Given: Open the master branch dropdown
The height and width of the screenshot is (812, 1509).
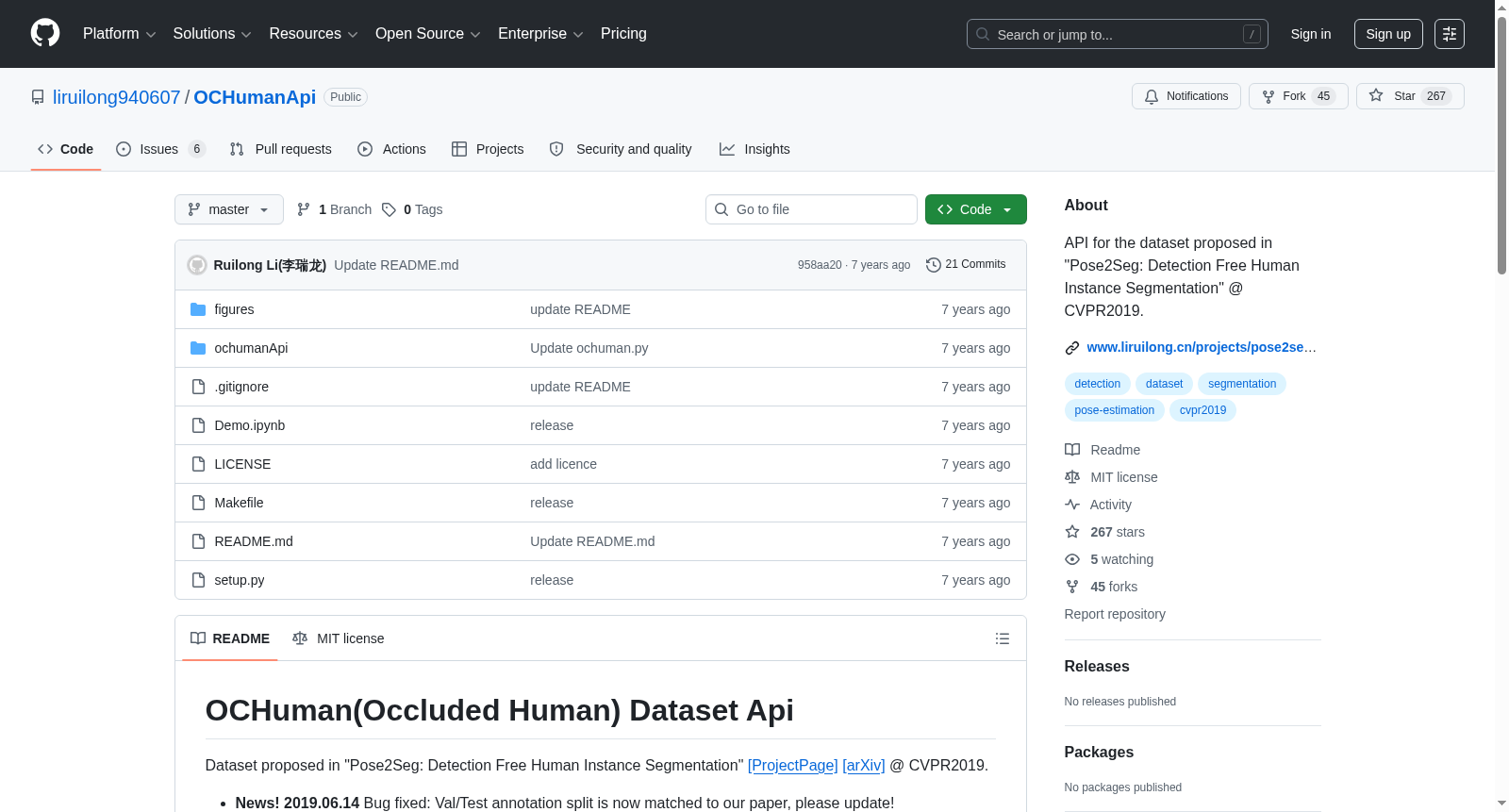Looking at the screenshot, I should point(229,209).
